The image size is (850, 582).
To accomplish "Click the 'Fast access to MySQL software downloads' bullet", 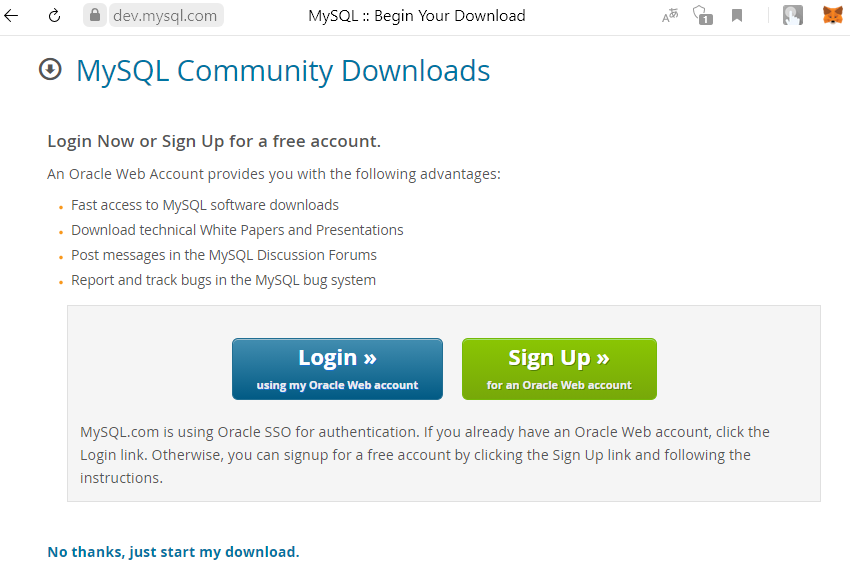I will 205,205.
